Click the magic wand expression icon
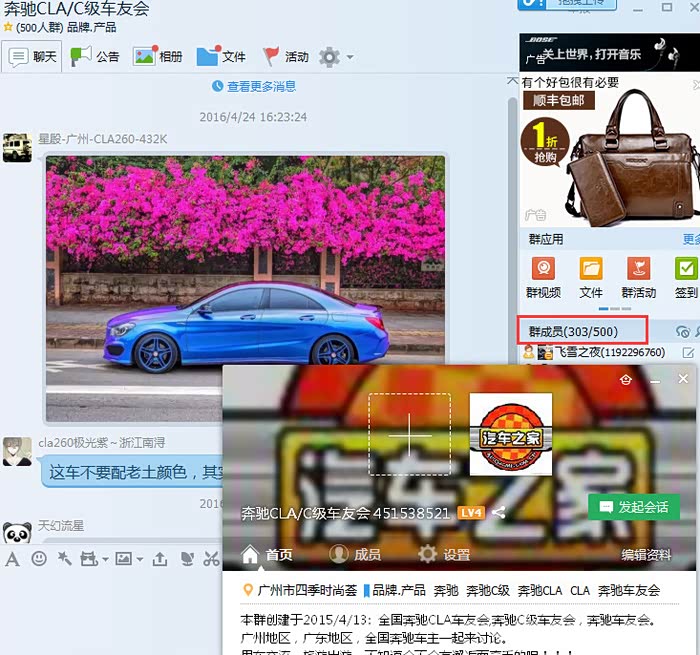The image size is (700, 655). click(65, 558)
